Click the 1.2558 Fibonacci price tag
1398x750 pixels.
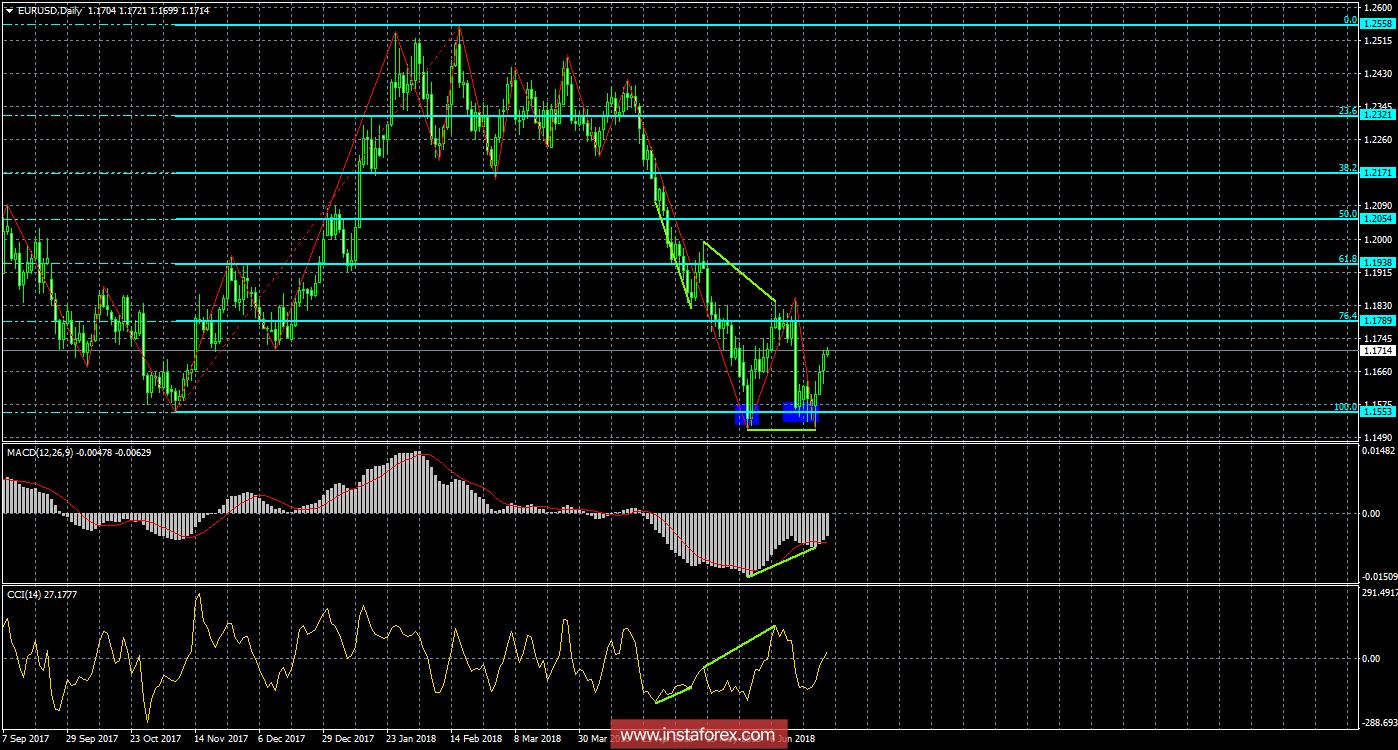[1379, 24]
